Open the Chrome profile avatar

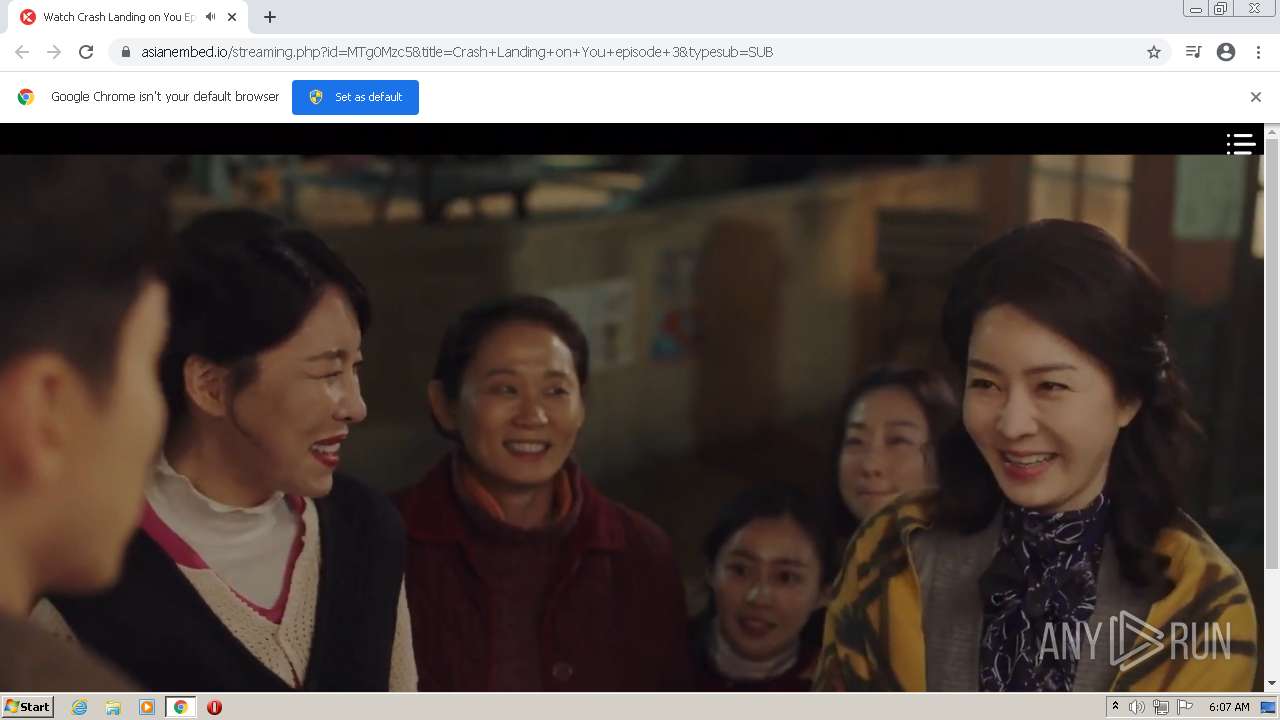point(1226,52)
